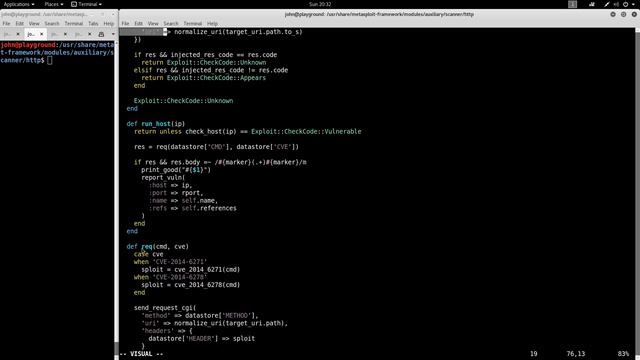
Task: Maximize the vim terminal window
Action: 624,14
